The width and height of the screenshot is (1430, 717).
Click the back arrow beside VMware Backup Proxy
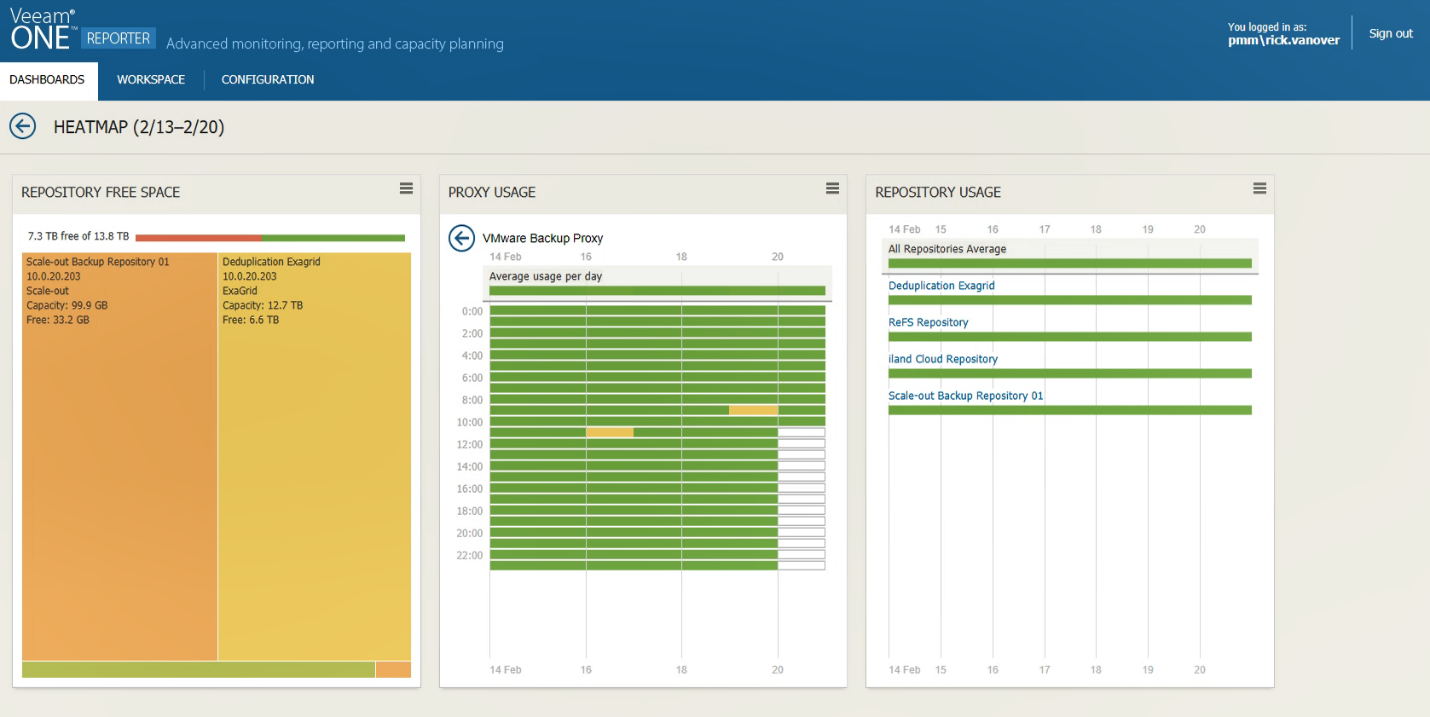[x=461, y=238]
